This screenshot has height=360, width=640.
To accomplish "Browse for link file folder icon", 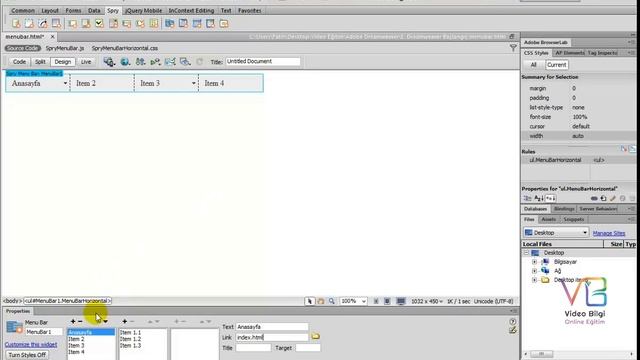I will pos(316,337).
